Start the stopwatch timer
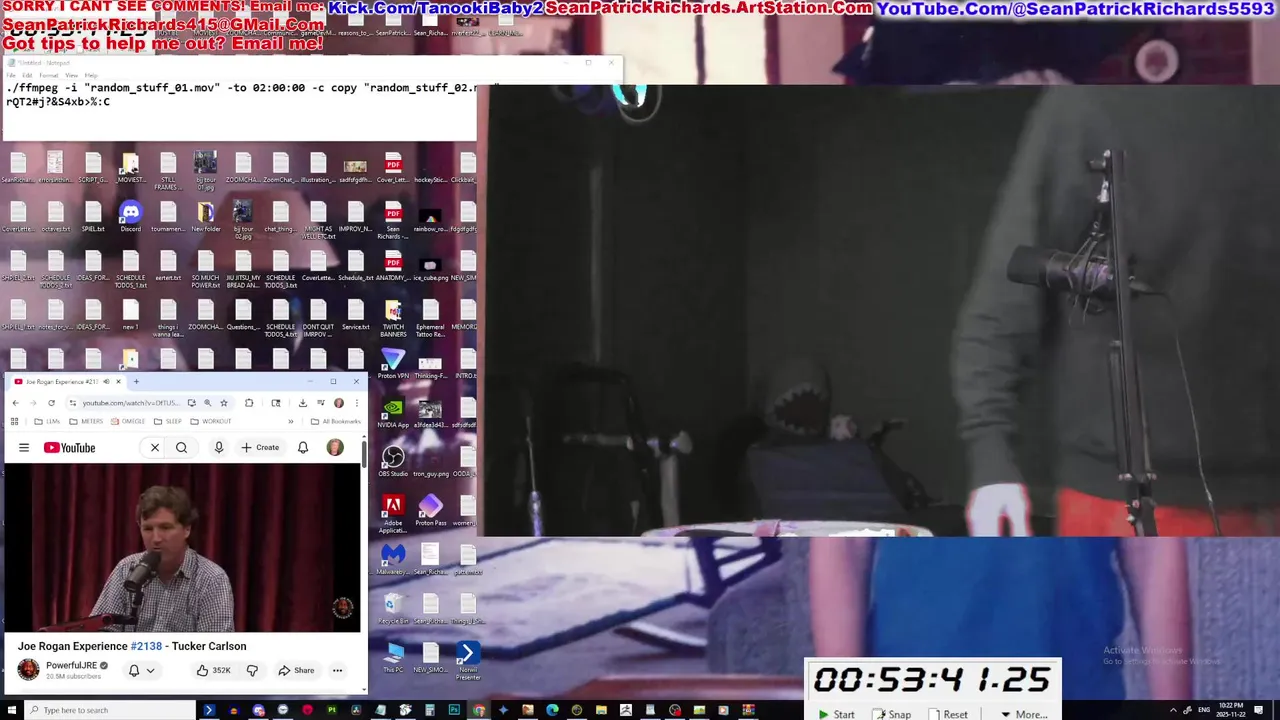1280x720 pixels. coord(836,714)
